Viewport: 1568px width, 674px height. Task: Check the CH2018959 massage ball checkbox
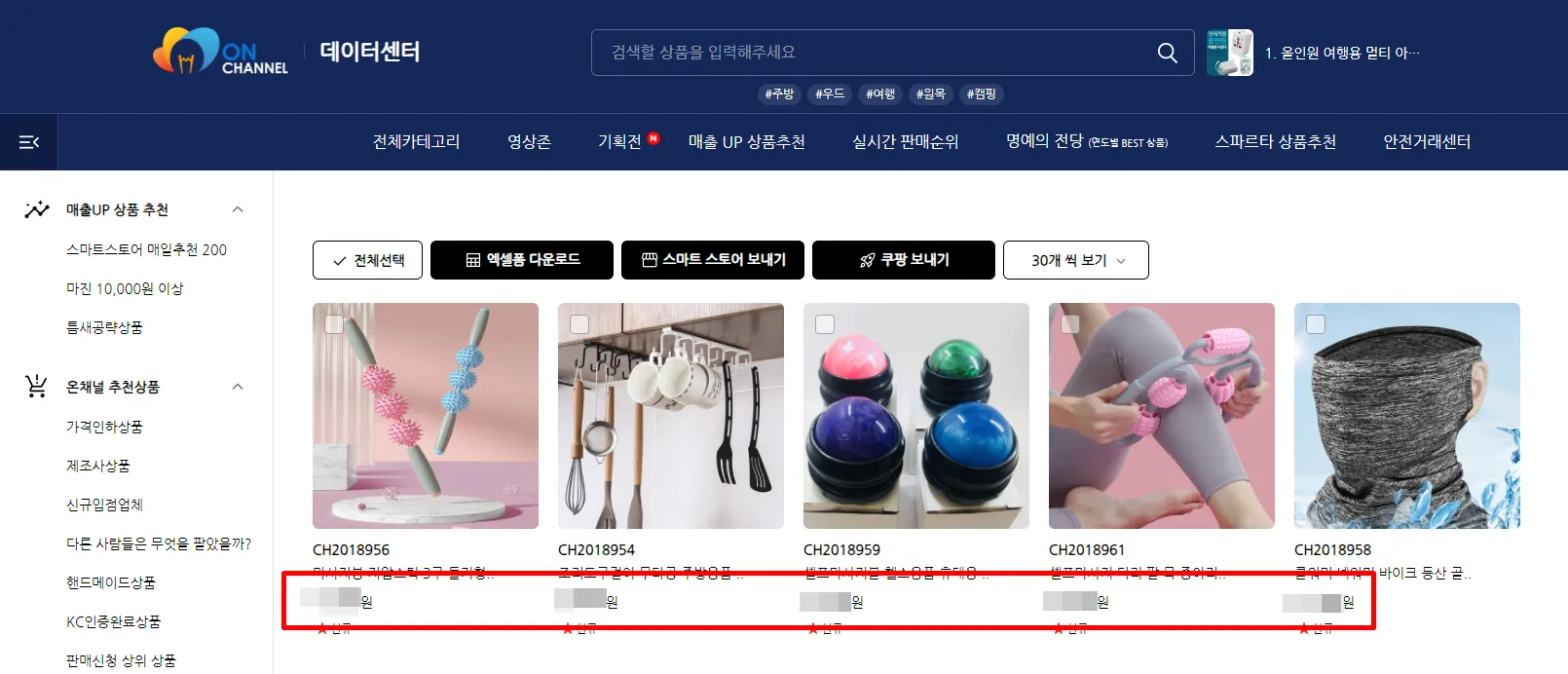click(825, 324)
